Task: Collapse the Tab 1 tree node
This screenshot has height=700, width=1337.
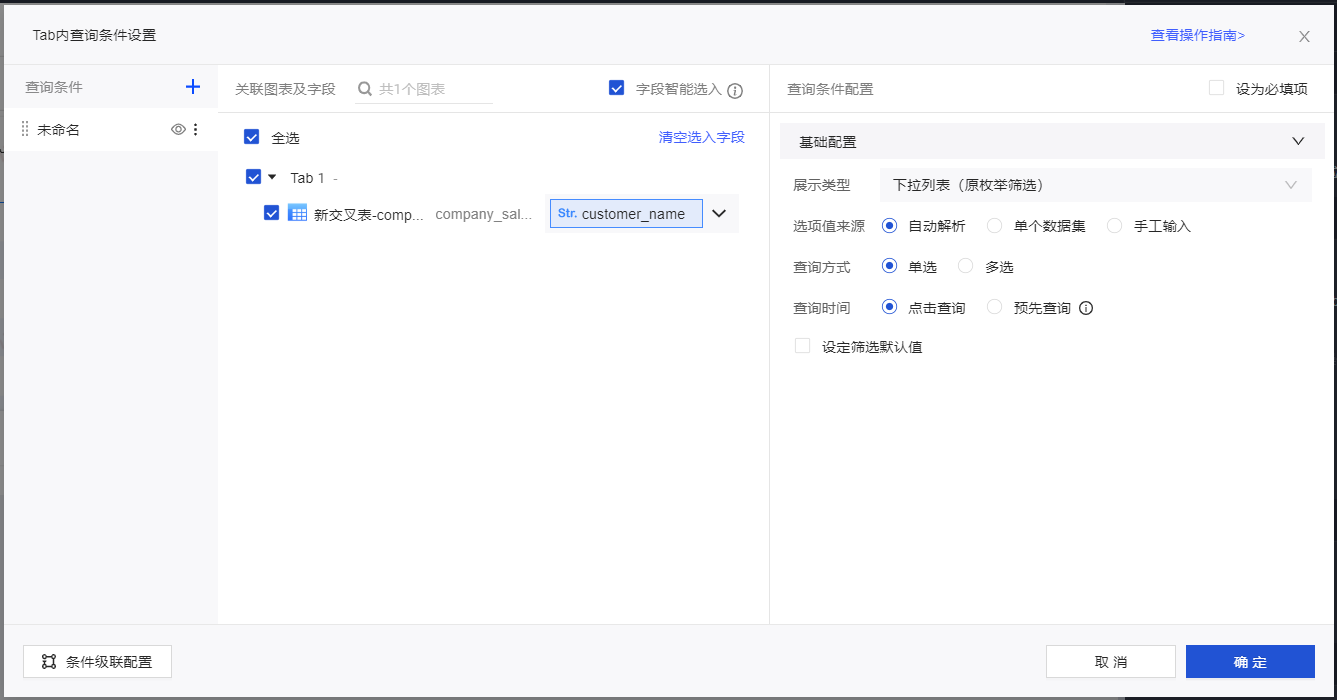Action: click(x=272, y=177)
